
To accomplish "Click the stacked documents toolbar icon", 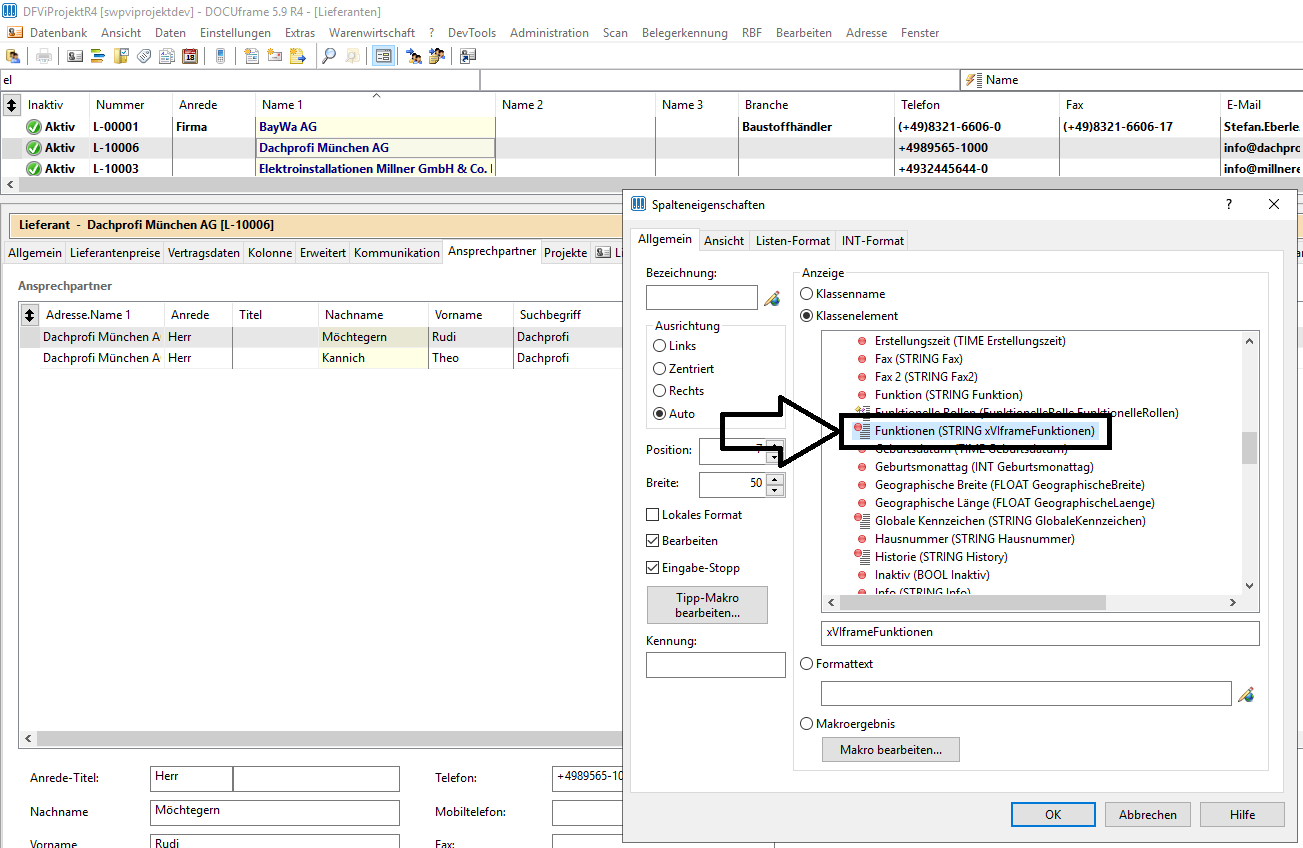I will click(167, 56).
